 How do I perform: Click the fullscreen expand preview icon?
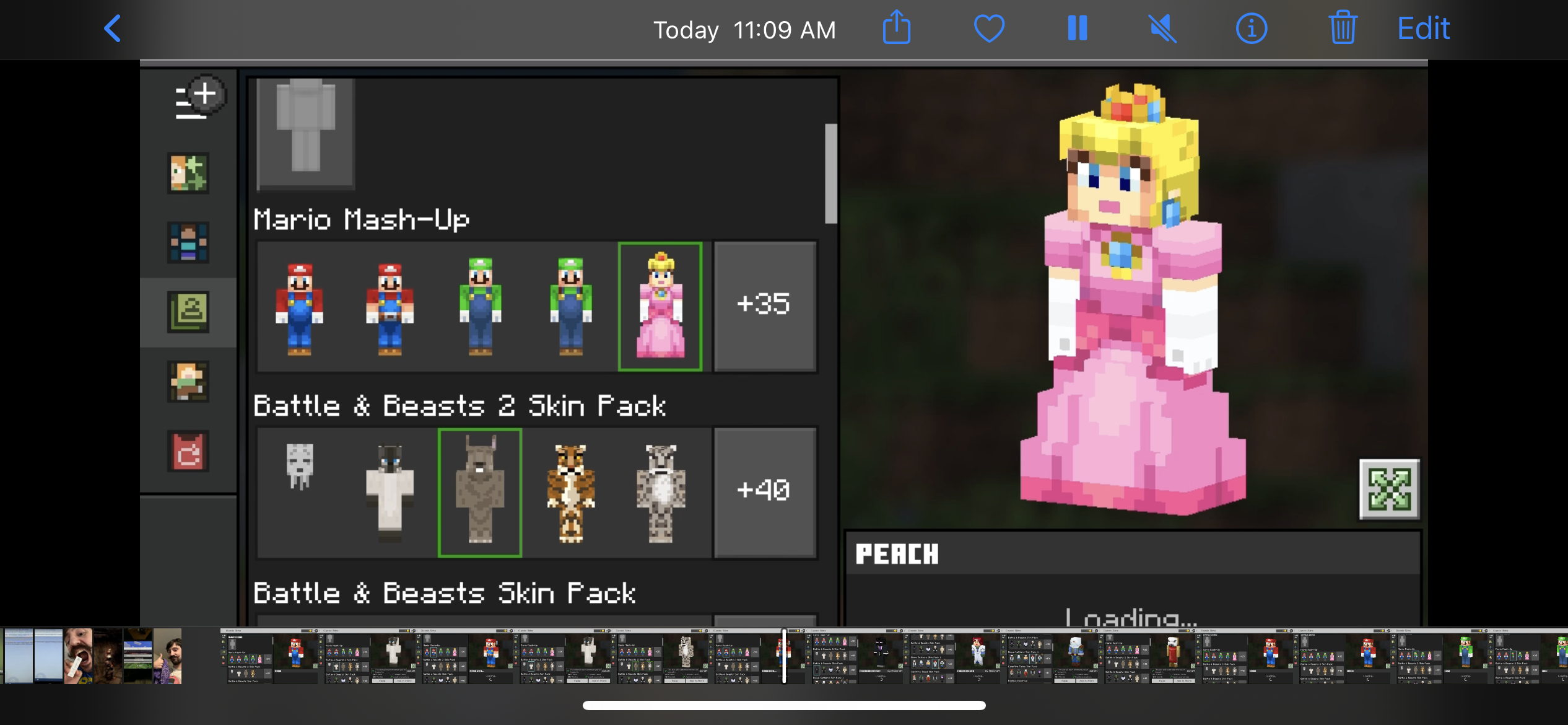[x=1389, y=489]
